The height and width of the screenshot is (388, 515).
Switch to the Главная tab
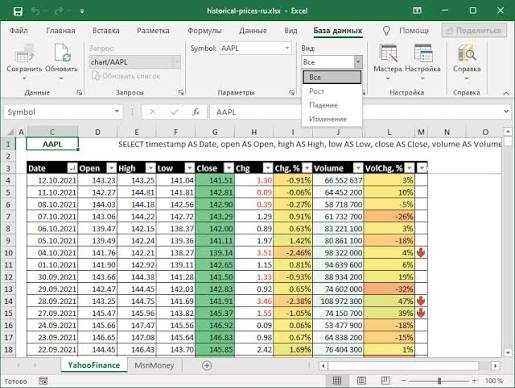(61, 31)
